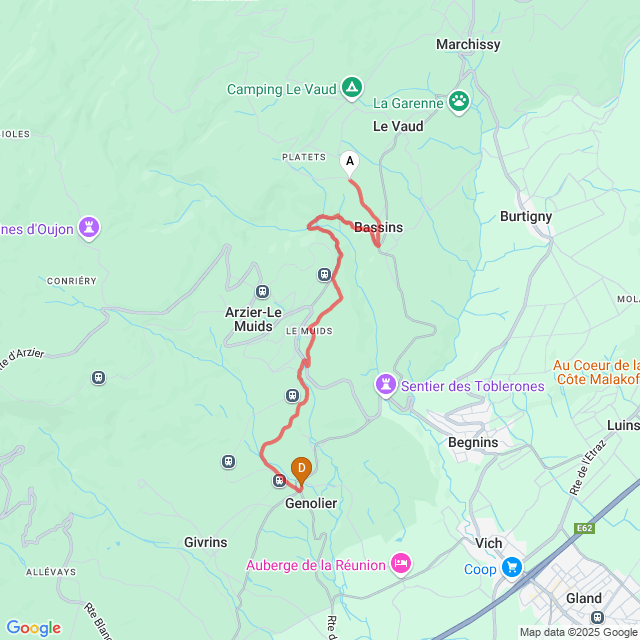This screenshot has width=640, height=640.
Task: Click the Au Coeur de la Côte restaurant label
Action: 596,372
